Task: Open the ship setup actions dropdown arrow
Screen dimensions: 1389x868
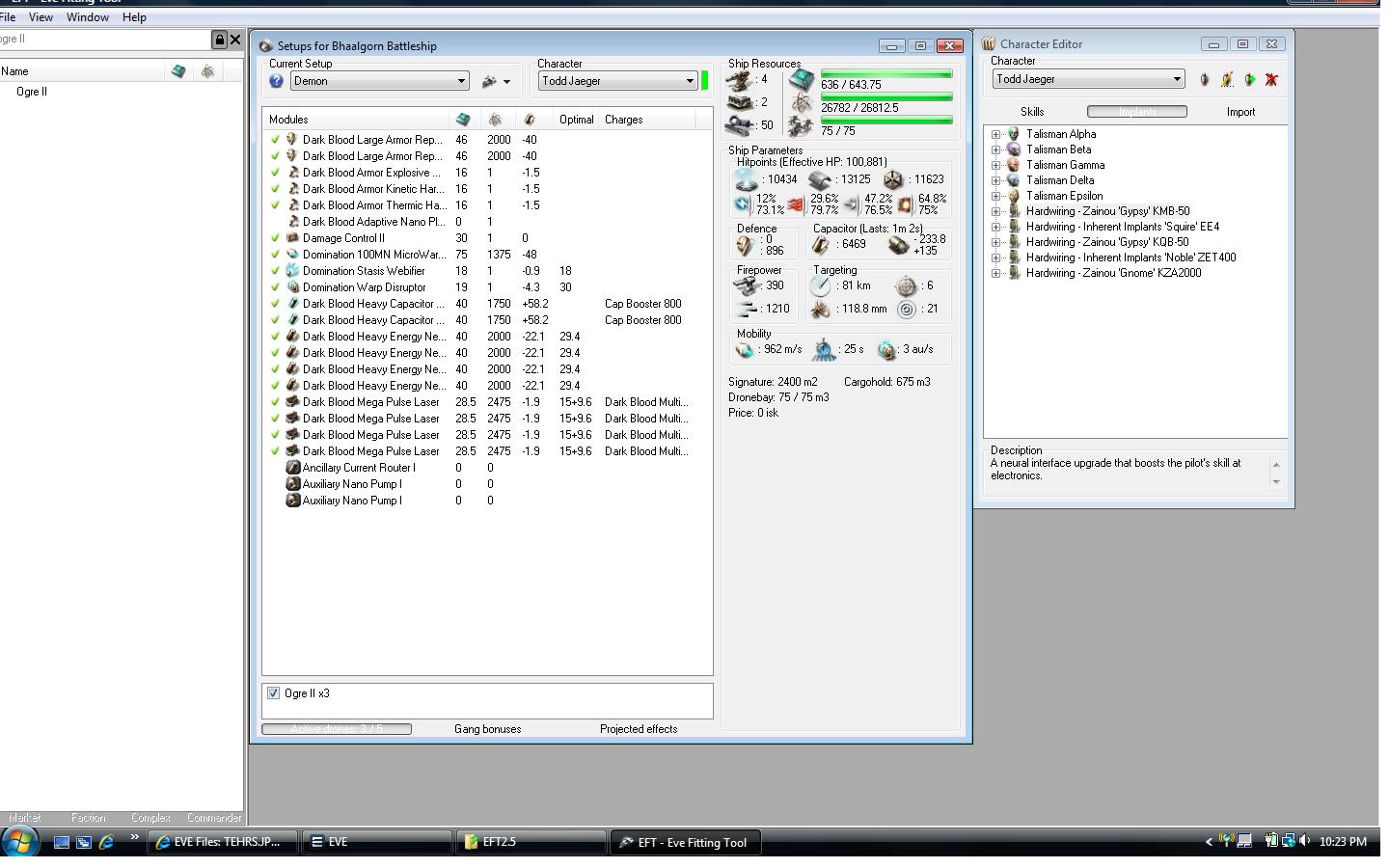Action: (x=506, y=82)
